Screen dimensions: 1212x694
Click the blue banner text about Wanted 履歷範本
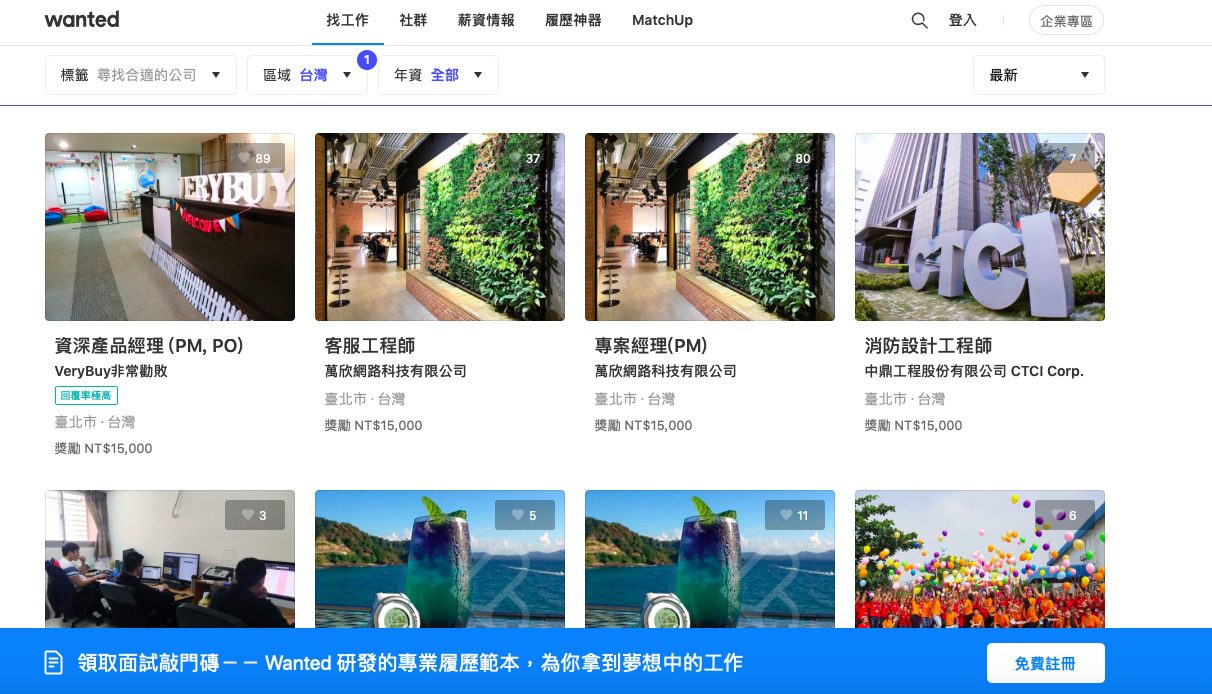click(410, 663)
